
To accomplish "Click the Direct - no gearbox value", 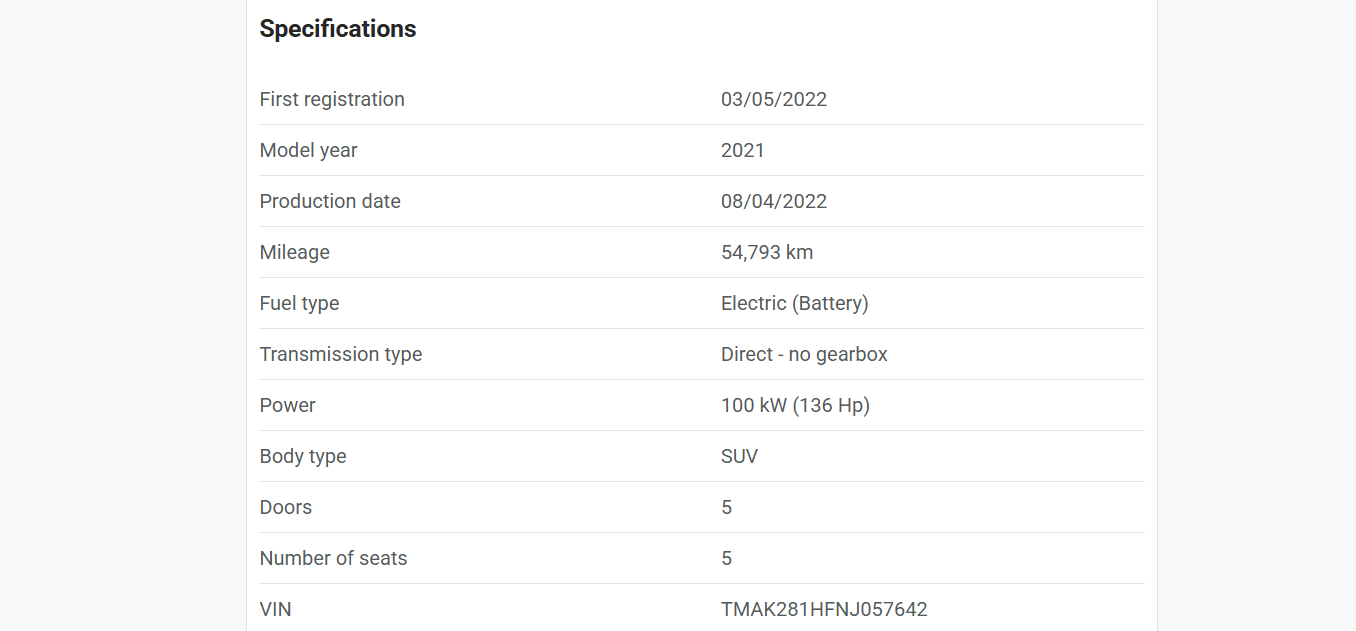I will tap(804, 354).
